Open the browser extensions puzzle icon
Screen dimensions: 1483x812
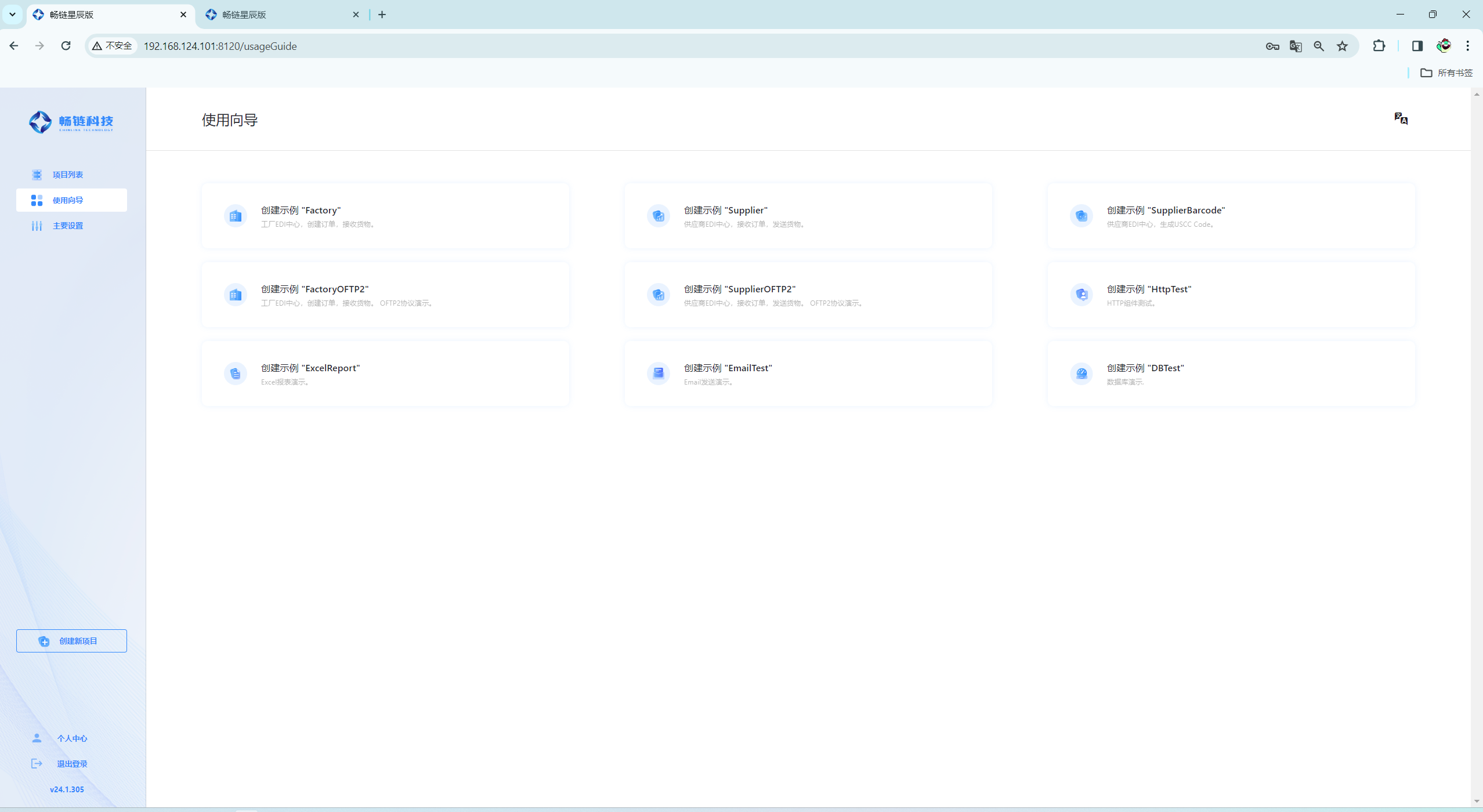pos(1379,46)
